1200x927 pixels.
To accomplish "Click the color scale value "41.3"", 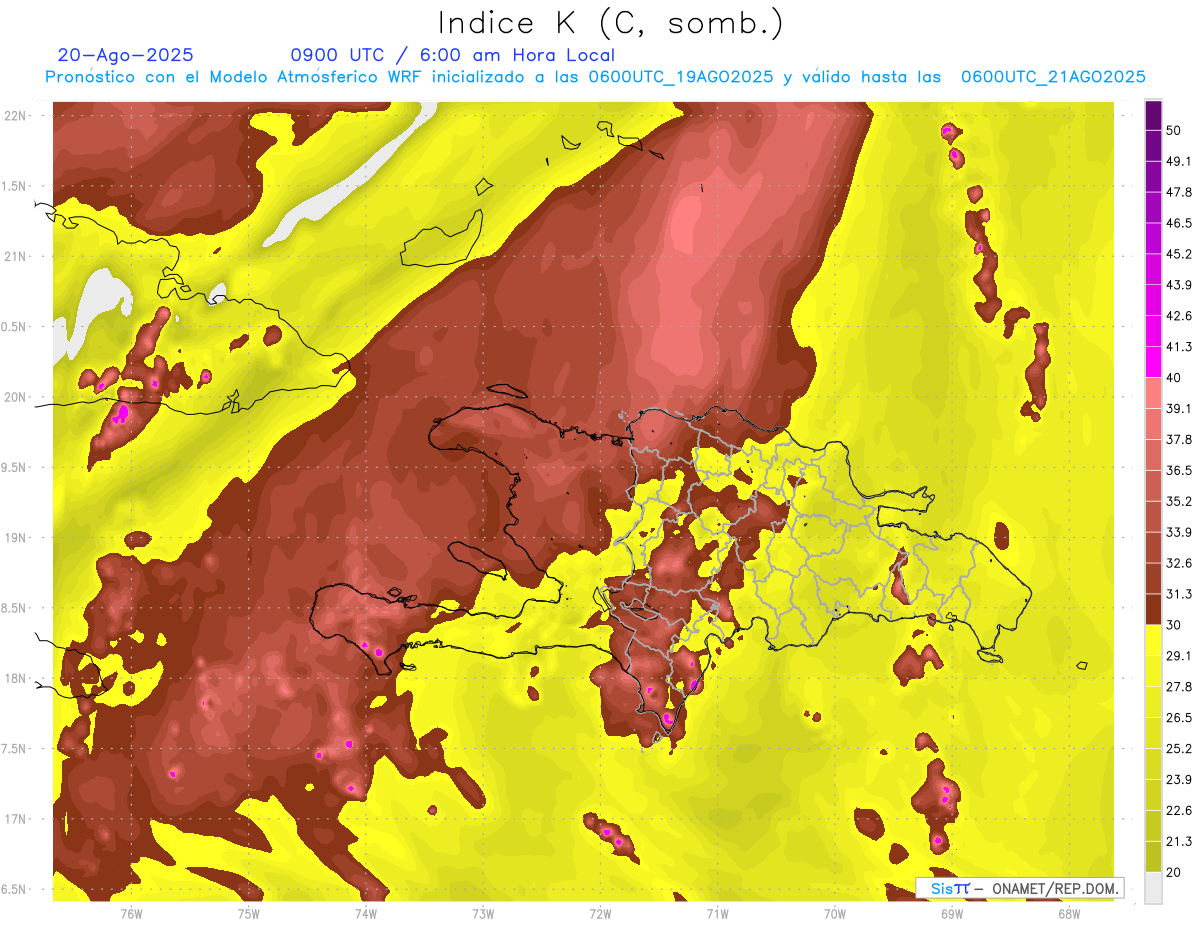I will point(1178,347).
